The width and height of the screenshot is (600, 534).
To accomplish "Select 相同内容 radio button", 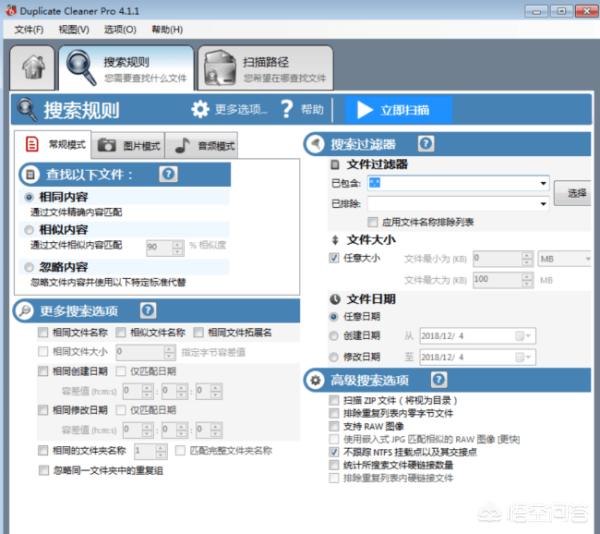I will [x=29, y=197].
